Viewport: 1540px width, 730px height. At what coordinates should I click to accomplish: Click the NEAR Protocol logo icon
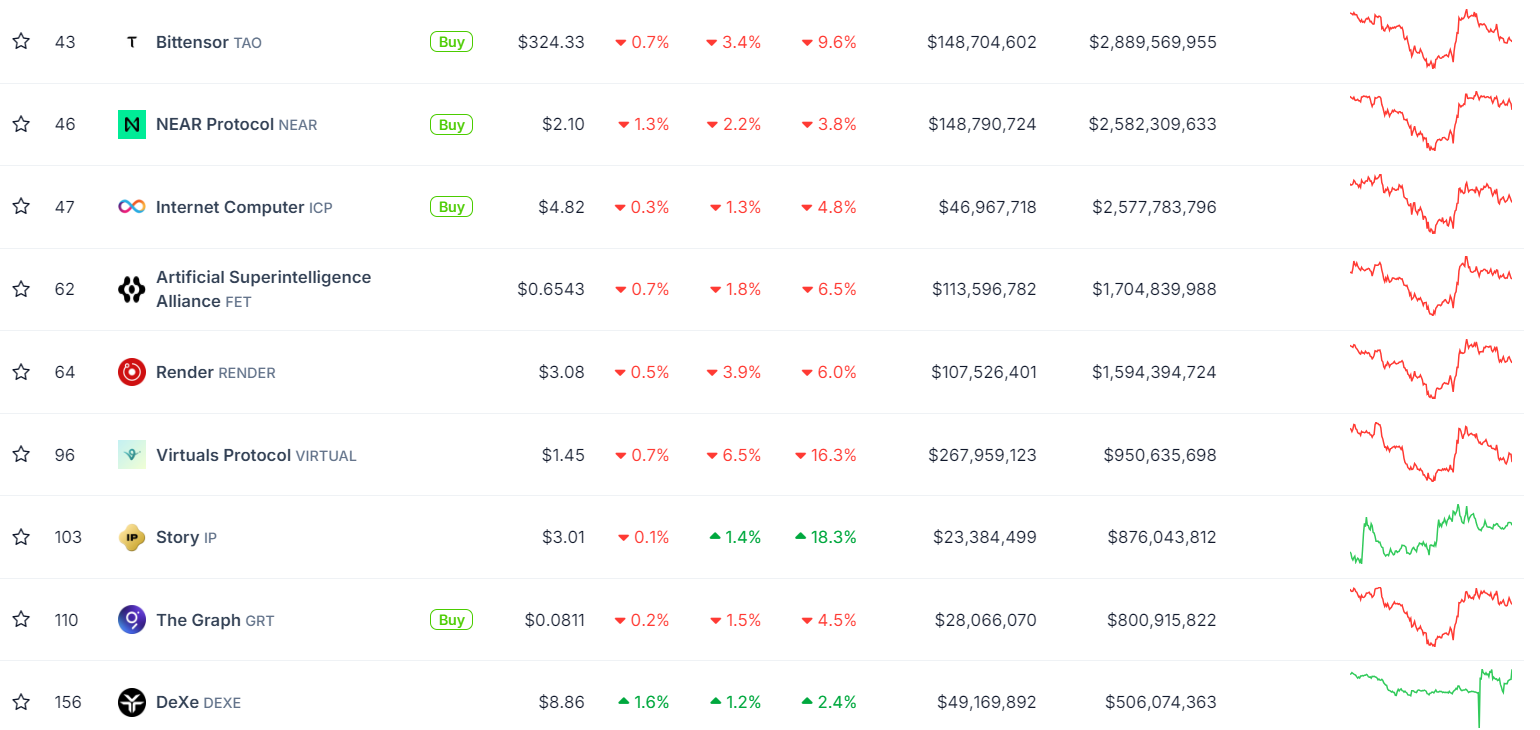click(x=131, y=125)
